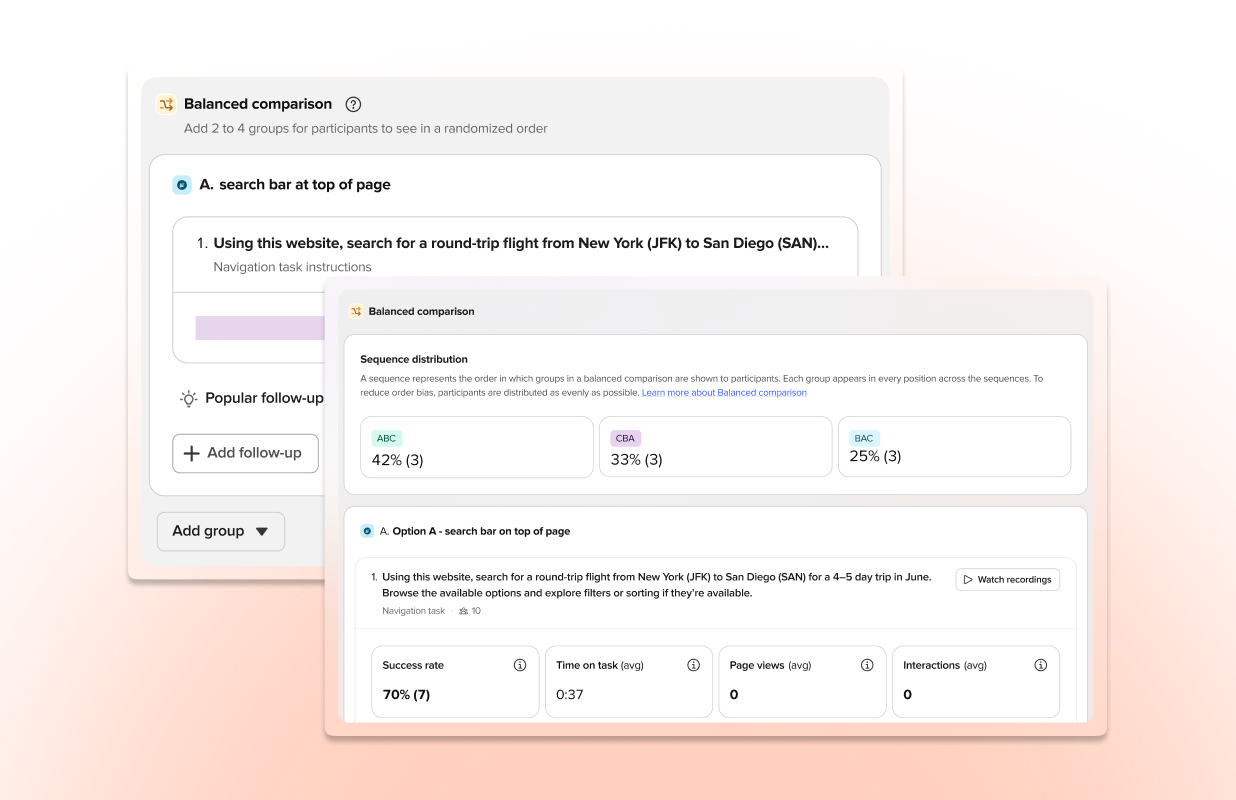Open Learn more about Balanced comparison

pos(724,392)
